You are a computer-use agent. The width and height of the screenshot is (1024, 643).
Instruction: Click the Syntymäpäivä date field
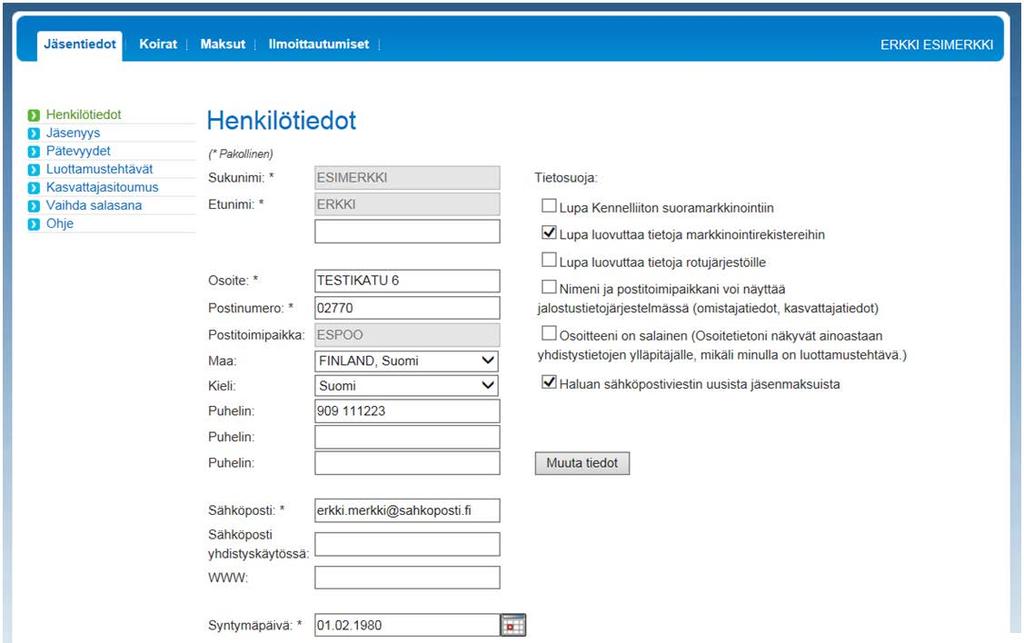[408, 625]
